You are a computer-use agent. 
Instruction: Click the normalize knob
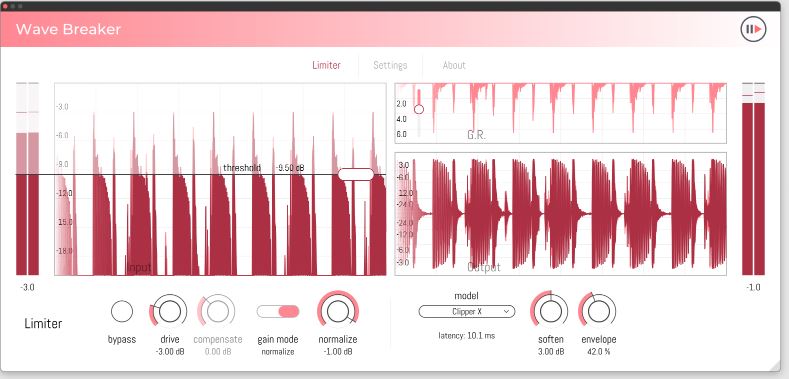[x=338, y=311]
